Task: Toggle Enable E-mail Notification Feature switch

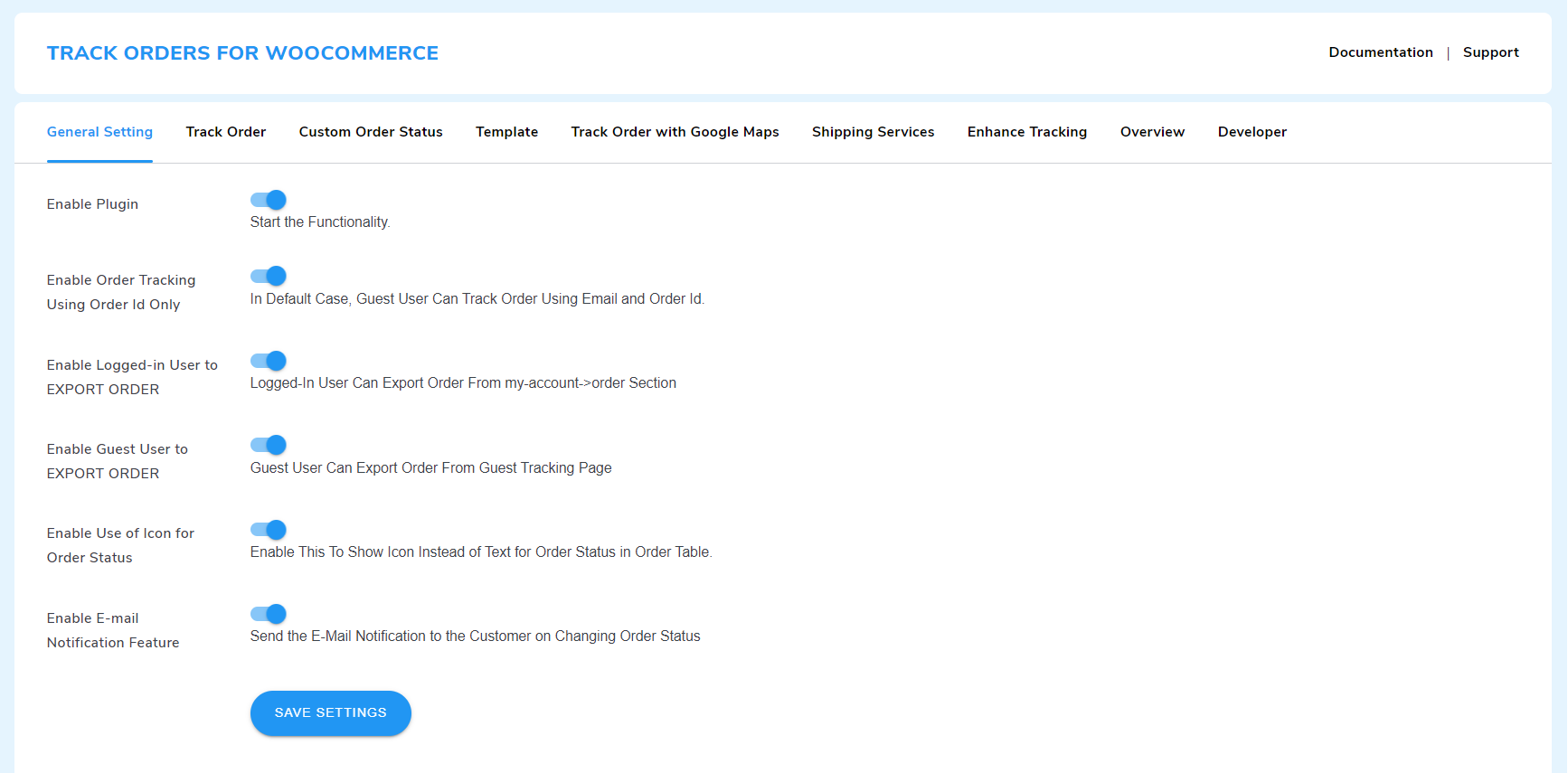Action: pos(269,614)
